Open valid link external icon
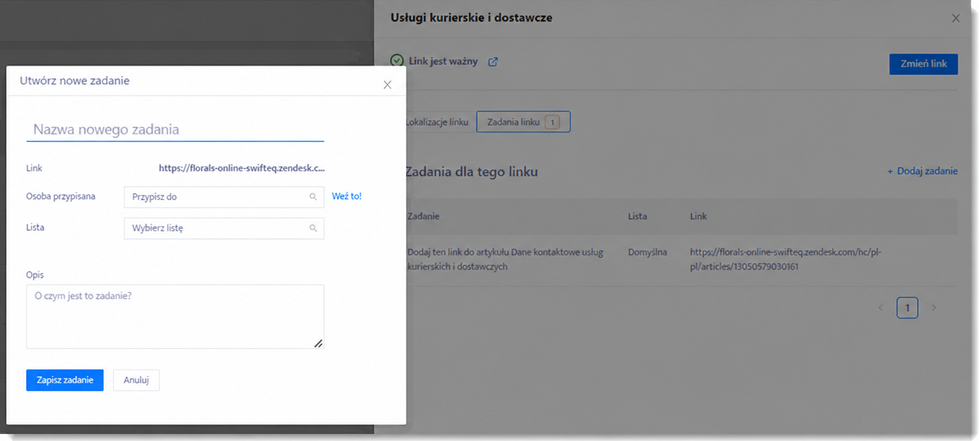The height and width of the screenshot is (441, 979). 493,62
